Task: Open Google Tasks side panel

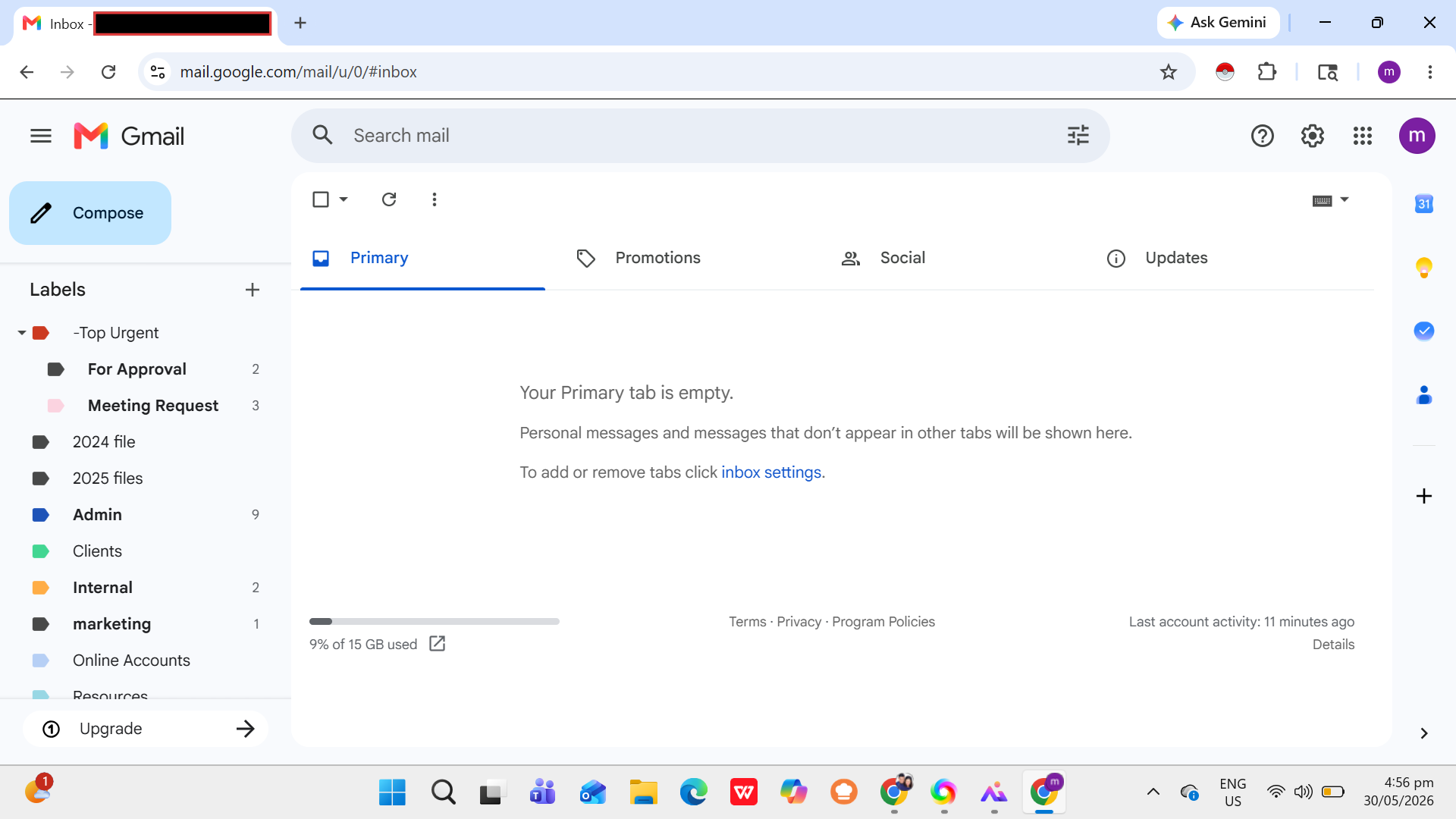Action: (x=1423, y=331)
